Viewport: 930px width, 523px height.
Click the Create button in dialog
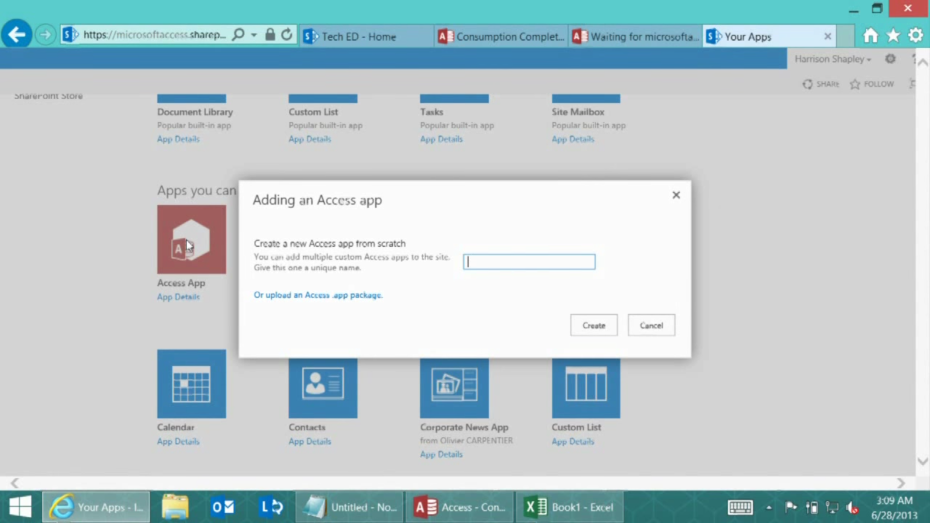(594, 325)
